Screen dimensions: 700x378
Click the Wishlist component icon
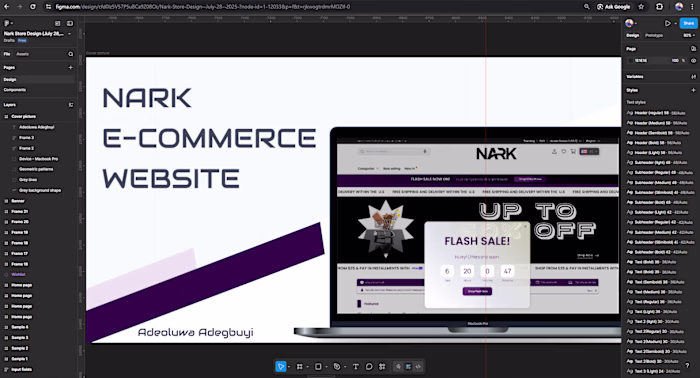tap(6, 274)
